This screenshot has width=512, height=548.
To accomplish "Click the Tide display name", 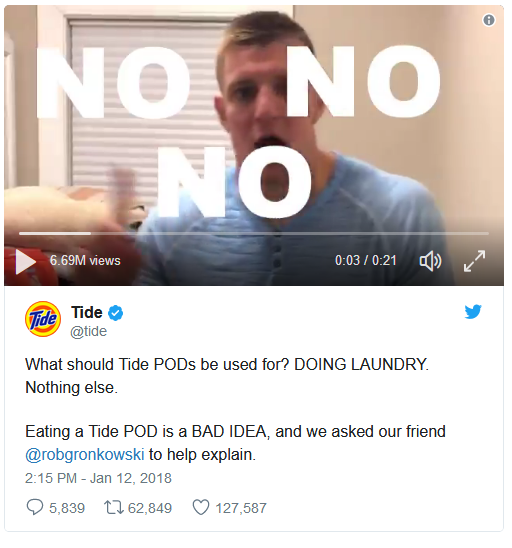I will point(87,312).
